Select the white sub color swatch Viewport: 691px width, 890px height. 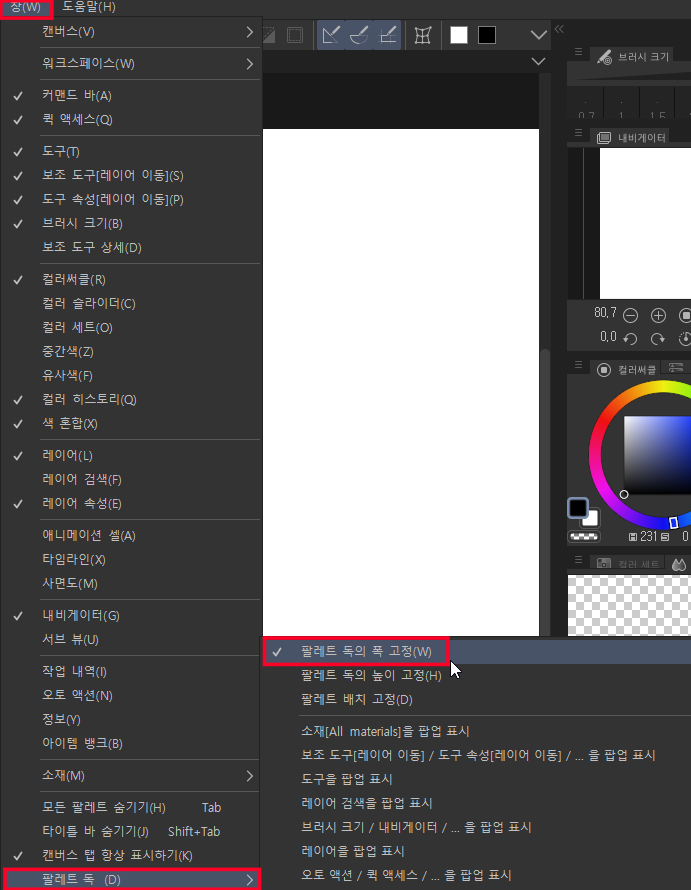coord(592,519)
